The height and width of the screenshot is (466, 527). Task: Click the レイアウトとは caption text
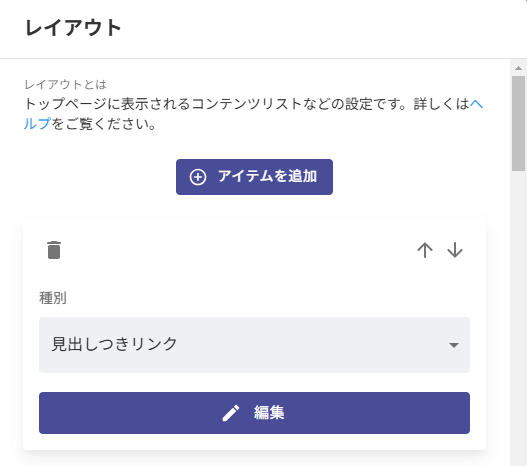point(66,84)
